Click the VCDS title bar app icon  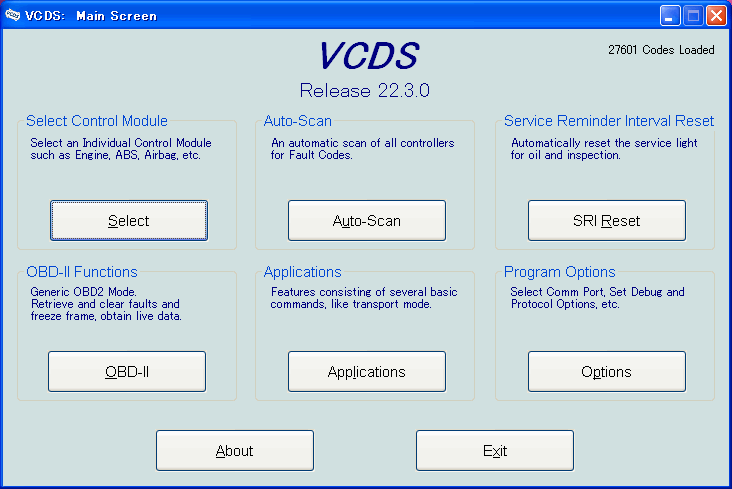click(13, 15)
